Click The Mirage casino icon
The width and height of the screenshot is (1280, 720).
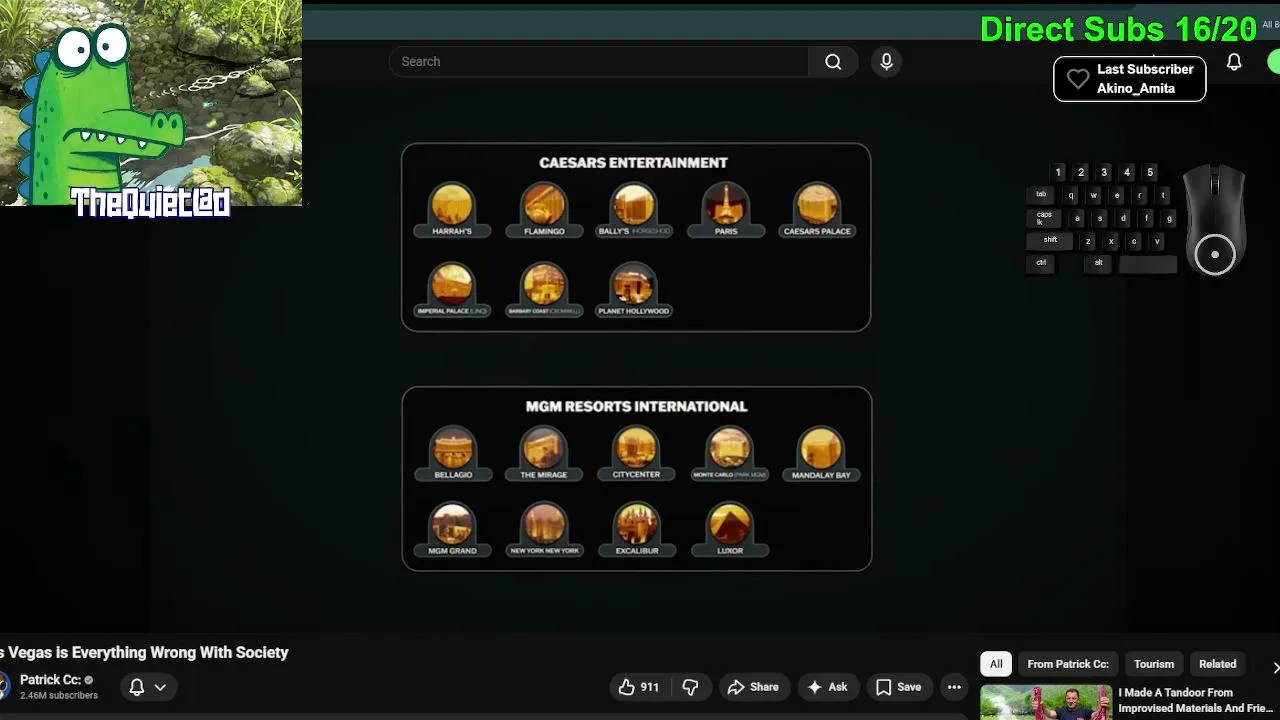(544, 454)
